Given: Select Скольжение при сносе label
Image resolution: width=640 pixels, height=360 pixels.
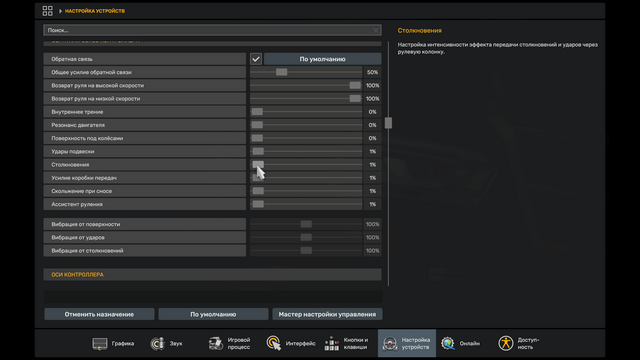Looking at the screenshot, I should pos(82,191).
